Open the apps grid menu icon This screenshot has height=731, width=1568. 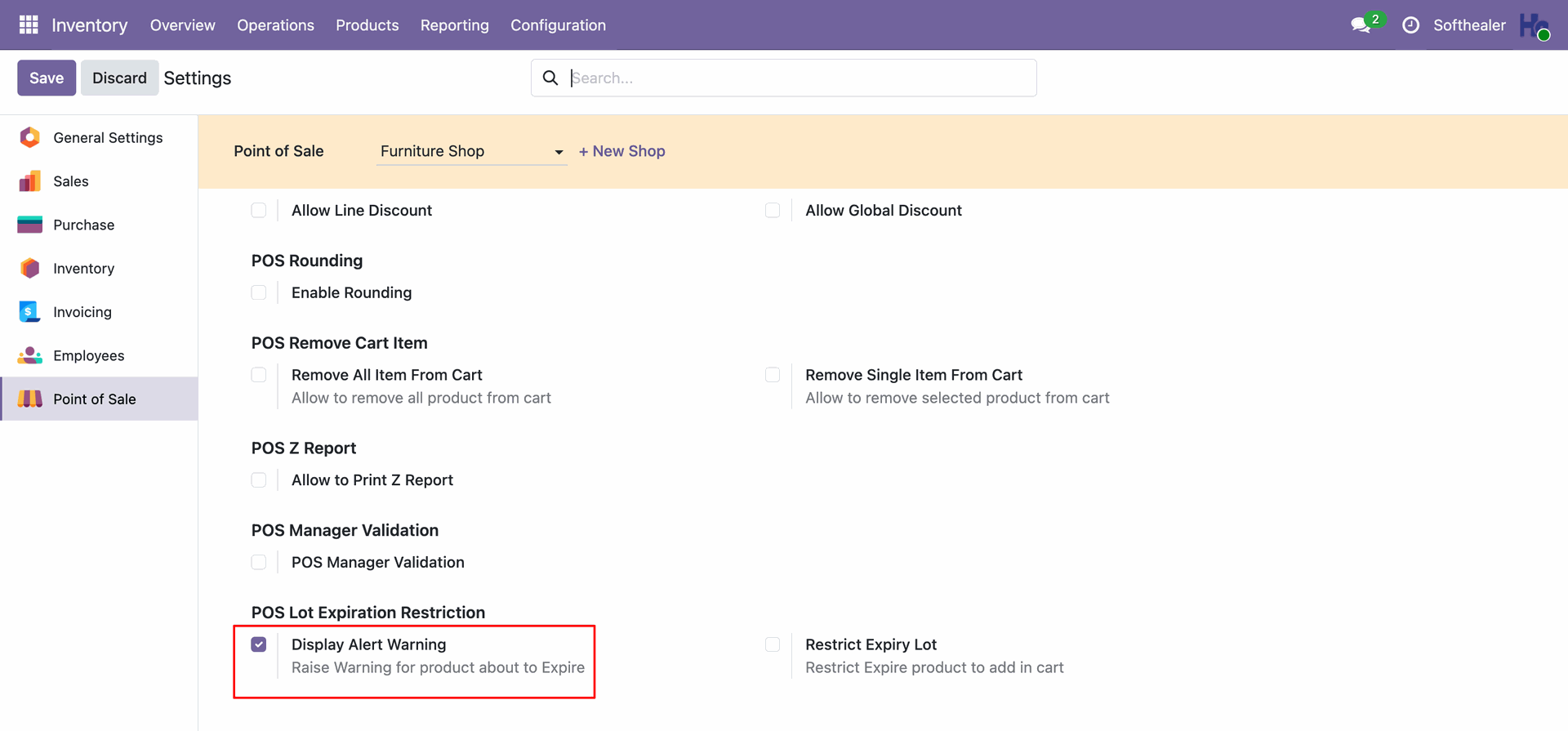[29, 25]
